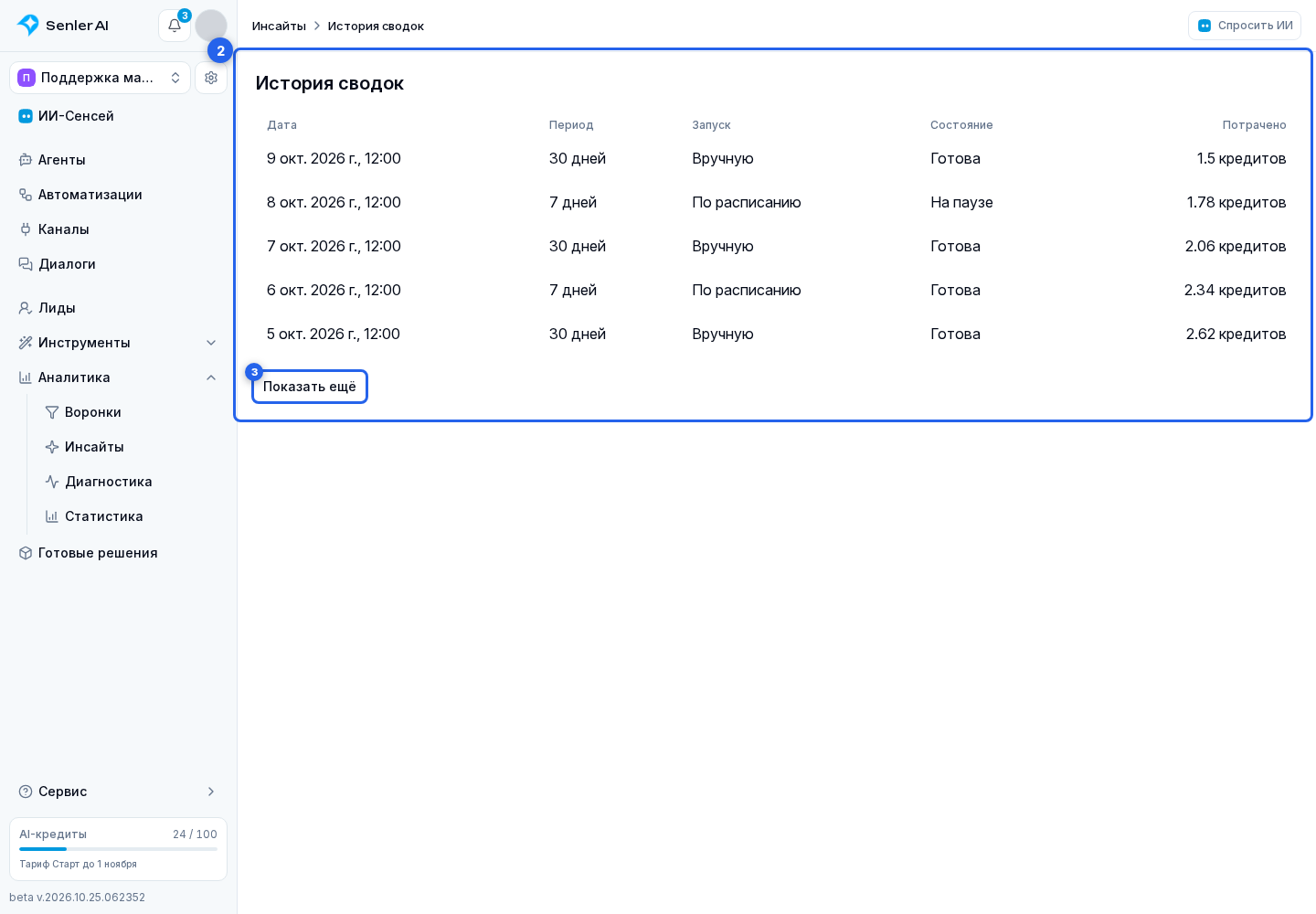Click the date 6 окт. 2026 г., 12:00
1316x914 pixels.
pyautogui.click(x=334, y=291)
